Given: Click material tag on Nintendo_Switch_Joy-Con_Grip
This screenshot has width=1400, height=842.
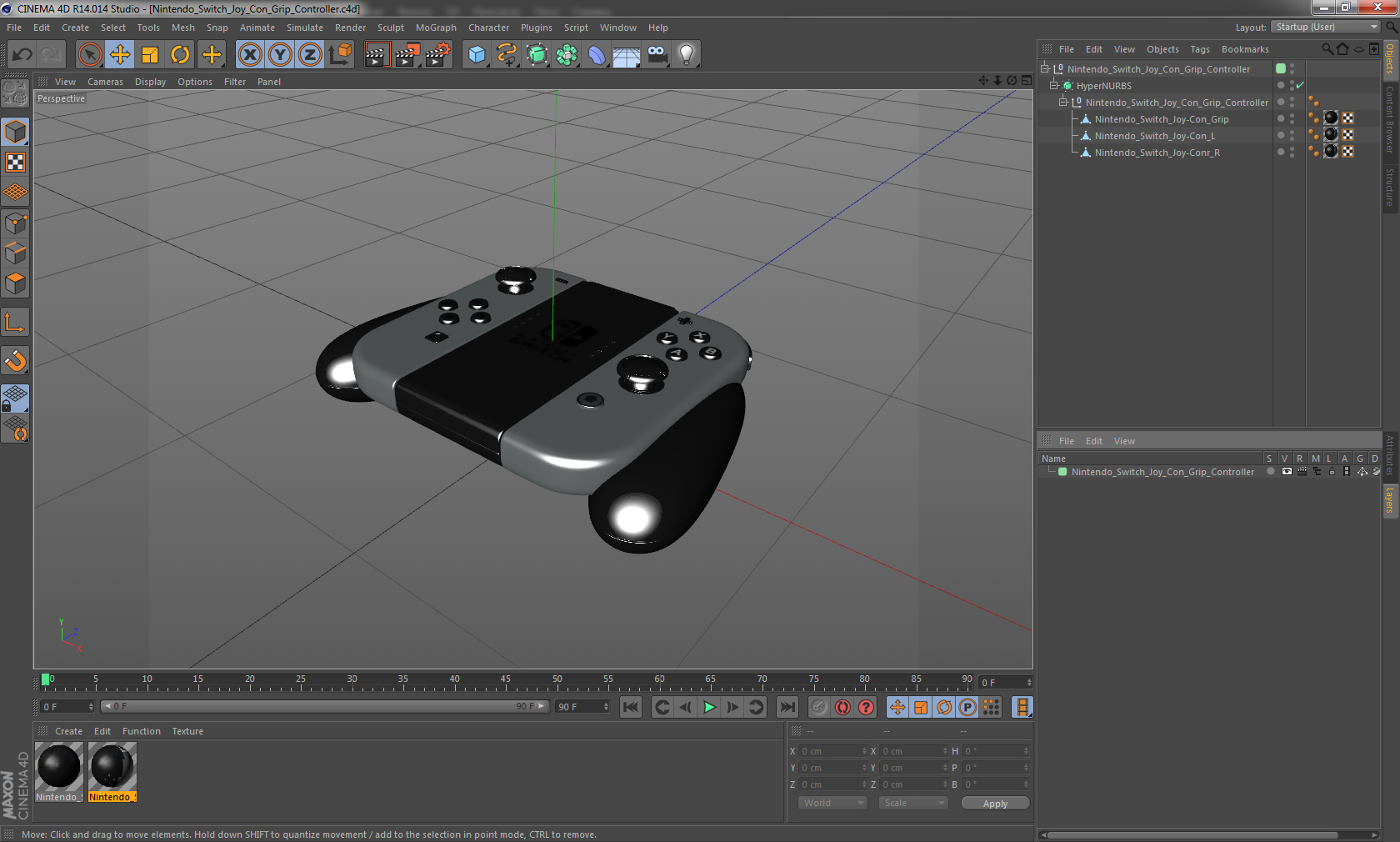Looking at the screenshot, I should [x=1331, y=118].
